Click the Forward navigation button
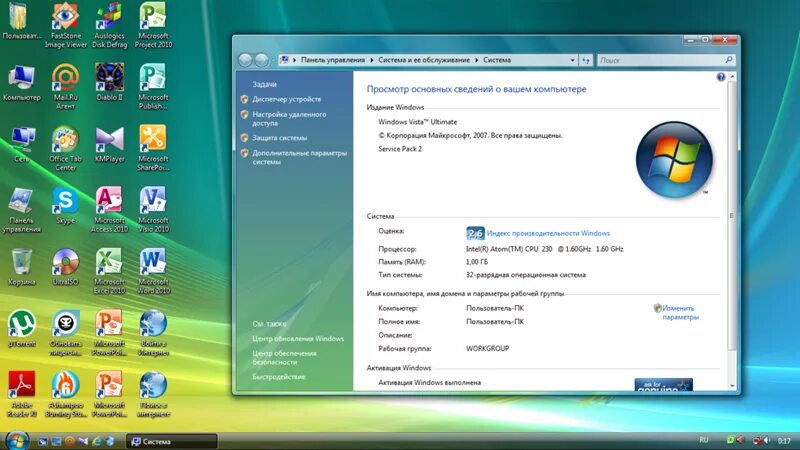 tap(261, 60)
